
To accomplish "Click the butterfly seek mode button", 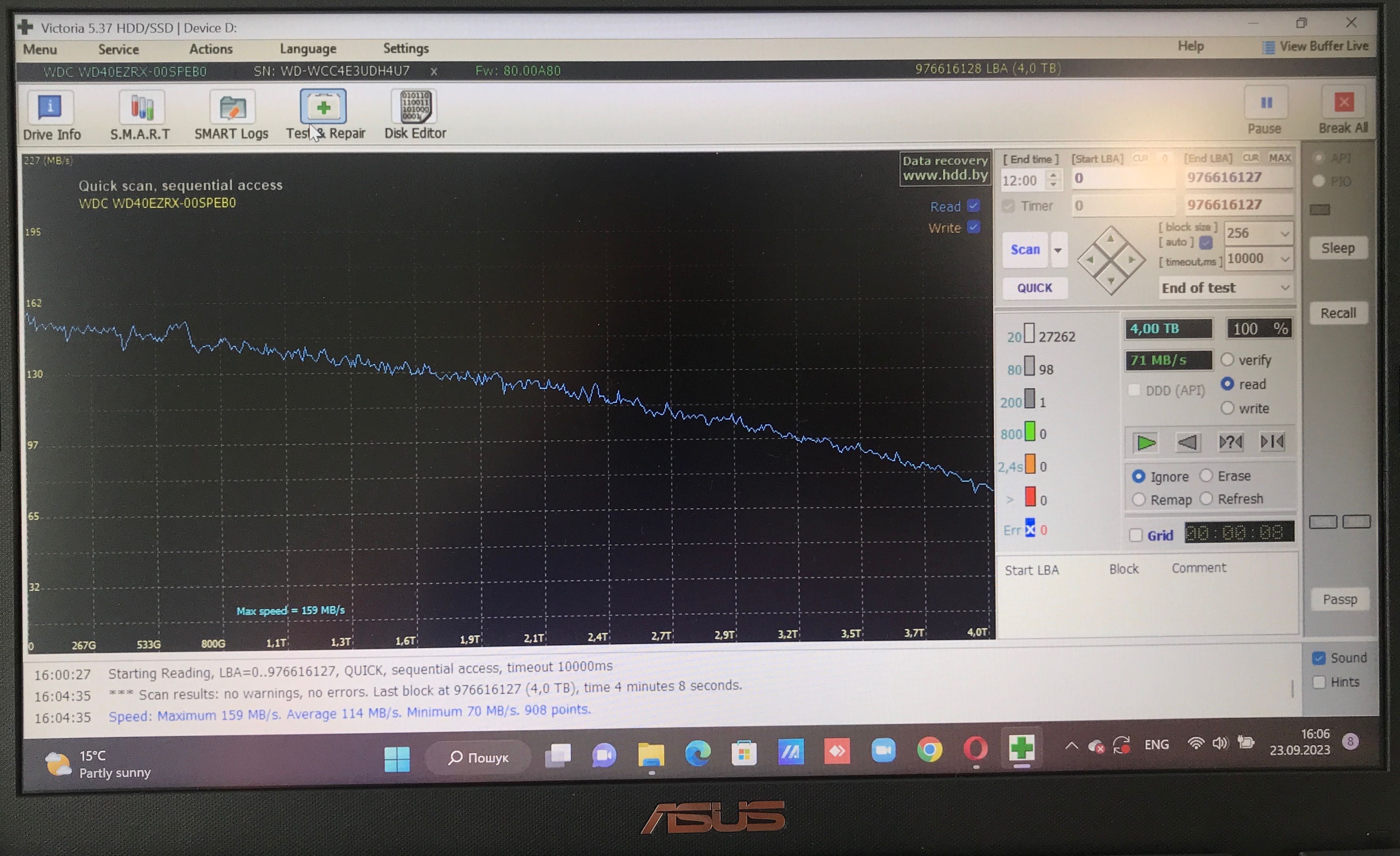I will pyautogui.click(x=1272, y=442).
